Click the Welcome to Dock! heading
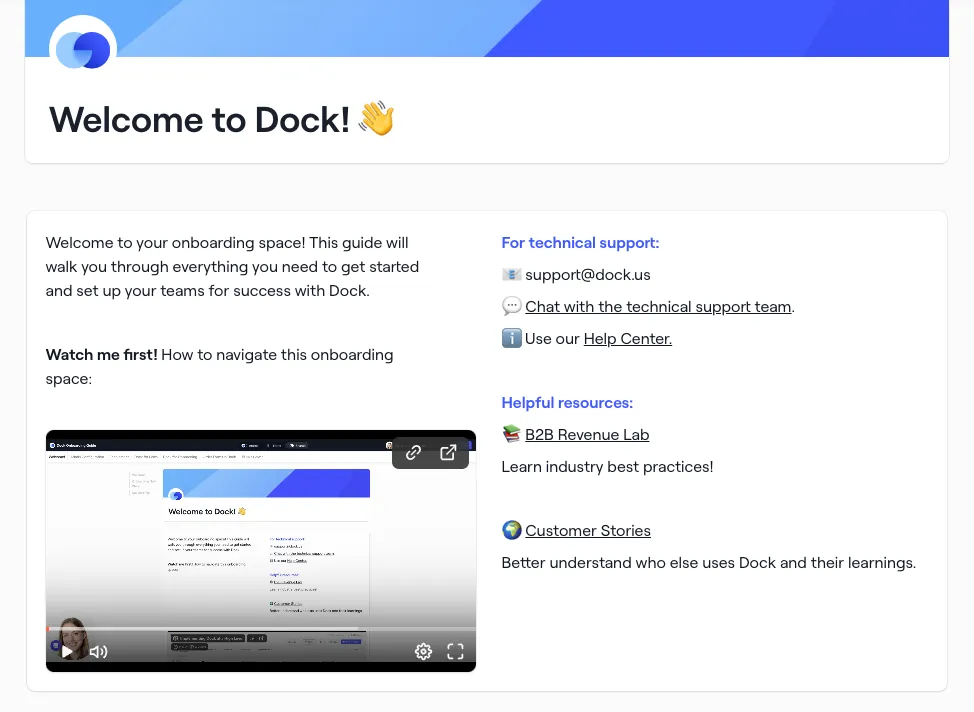The height and width of the screenshot is (712, 974). pos(199,120)
